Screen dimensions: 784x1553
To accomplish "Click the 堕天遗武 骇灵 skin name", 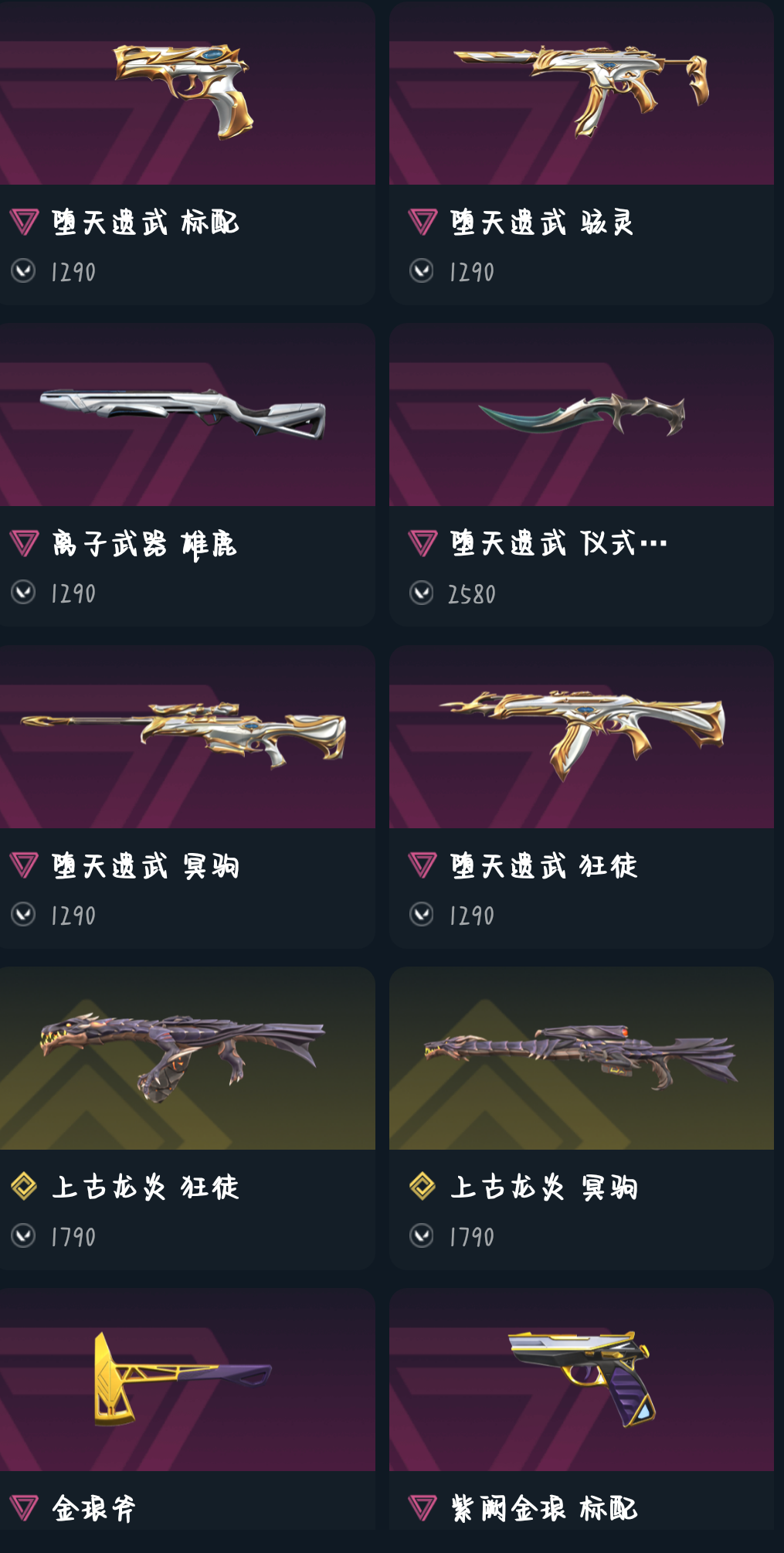I will point(542,223).
